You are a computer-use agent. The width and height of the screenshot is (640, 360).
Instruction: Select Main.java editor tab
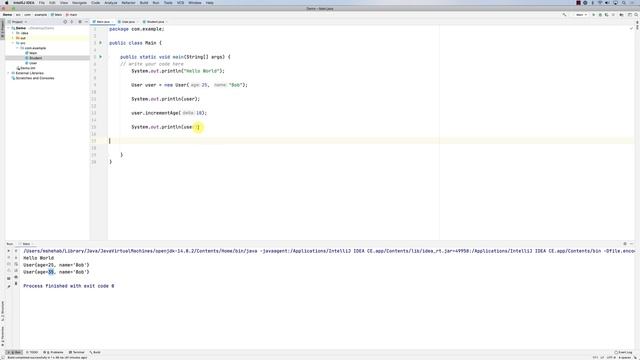(x=102, y=22)
